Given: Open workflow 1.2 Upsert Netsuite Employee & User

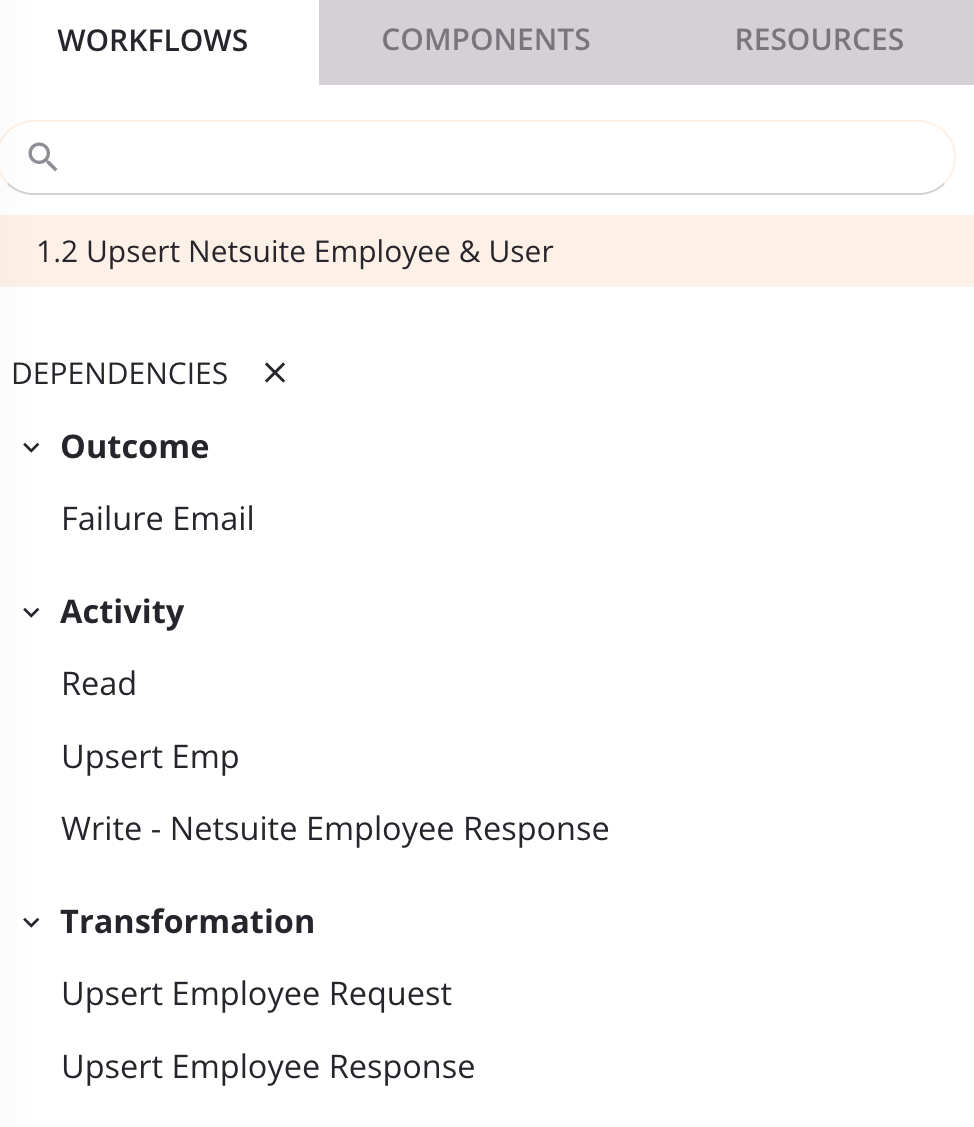Looking at the screenshot, I should [294, 251].
